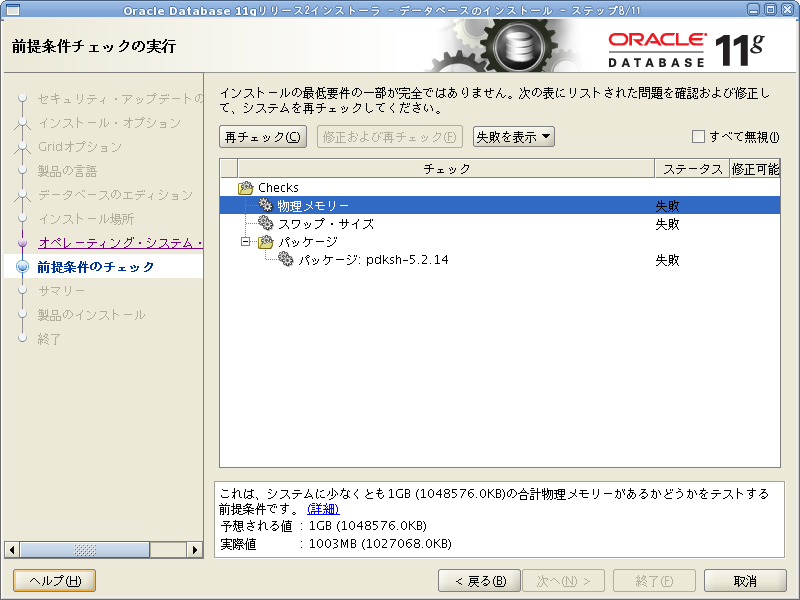Screen dimensions: 800x600
Task: Click the sidebar scroll left arrow
Action: pos(12,549)
